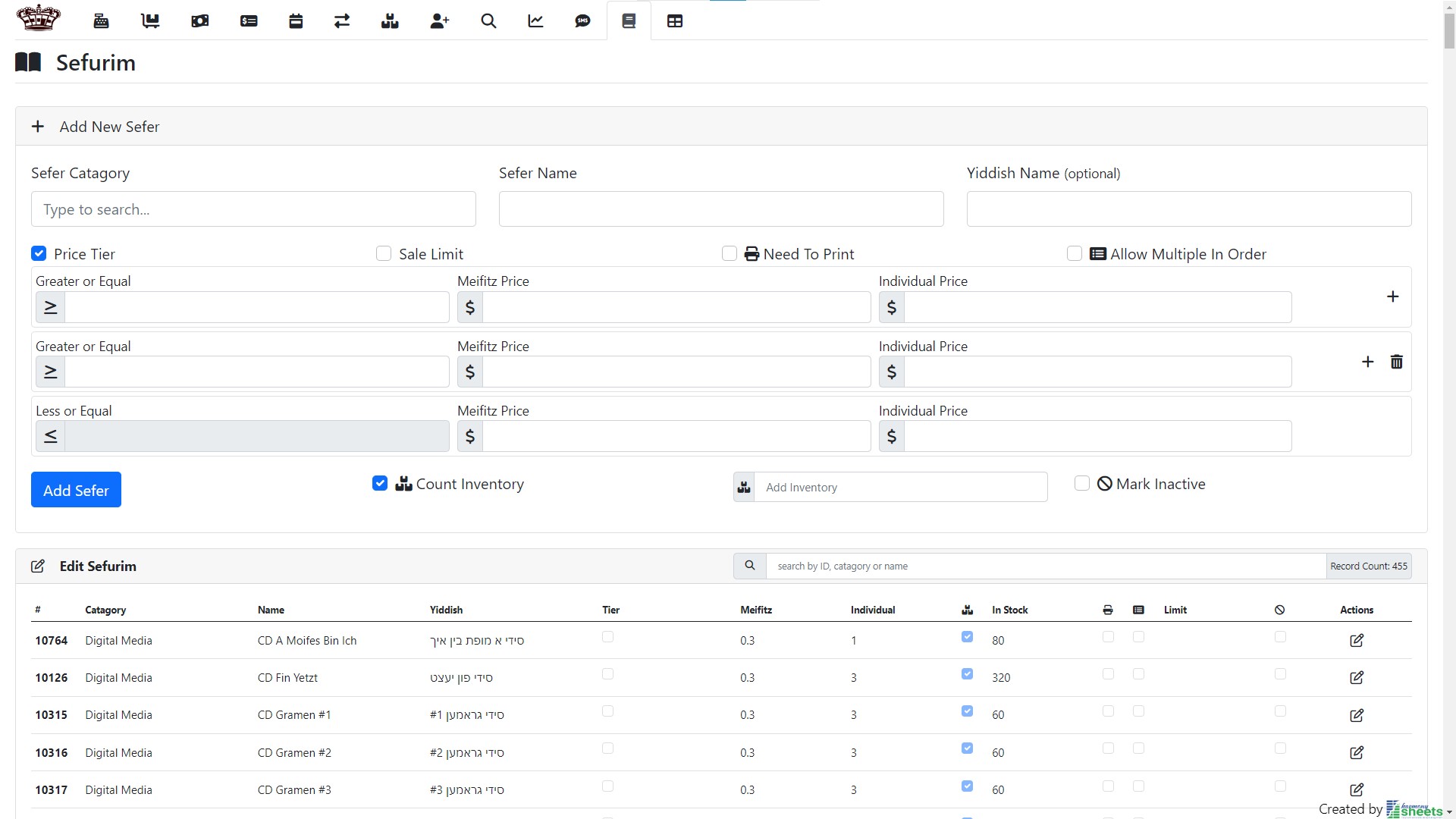Image resolution: width=1456 pixels, height=819 pixels.
Task: Open the cash register tab
Action: (101, 21)
